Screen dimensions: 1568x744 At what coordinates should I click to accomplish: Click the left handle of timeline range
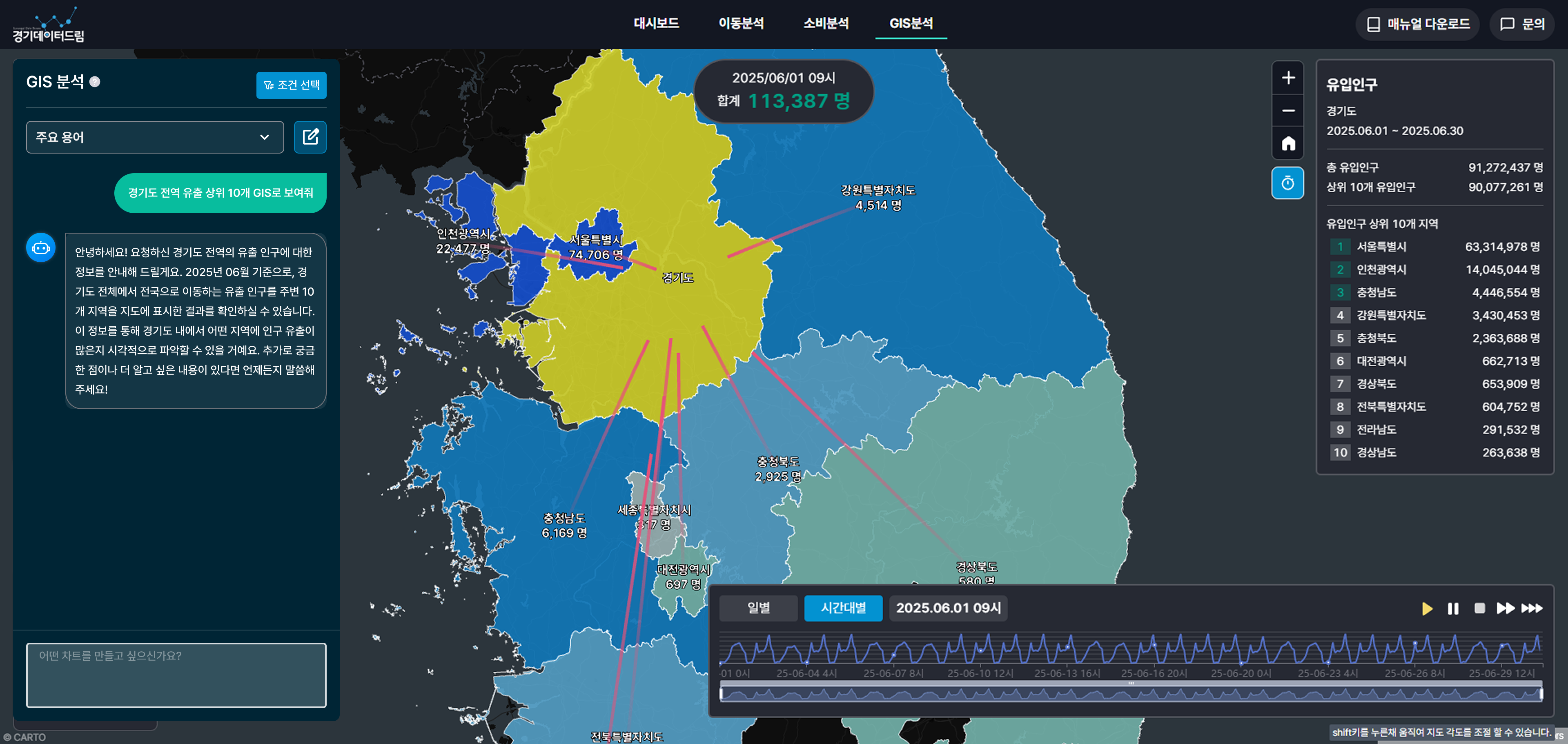(721, 693)
